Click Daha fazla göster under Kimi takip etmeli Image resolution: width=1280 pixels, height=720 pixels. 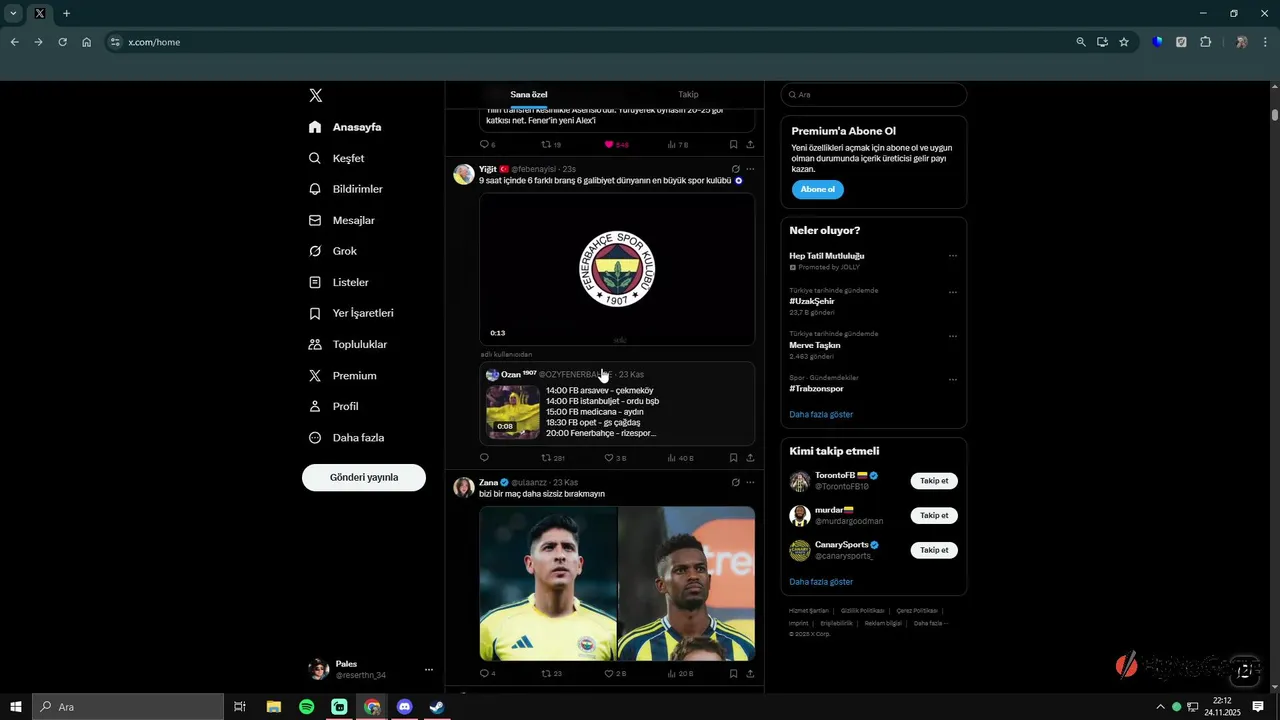821,581
